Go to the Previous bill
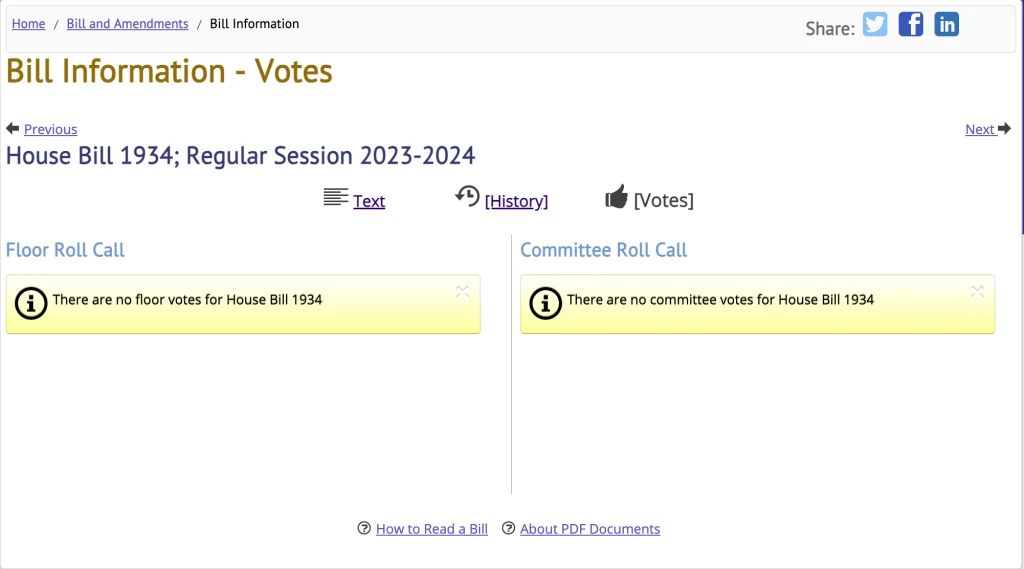Screen dimensions: 1024x569 (50, 129)
